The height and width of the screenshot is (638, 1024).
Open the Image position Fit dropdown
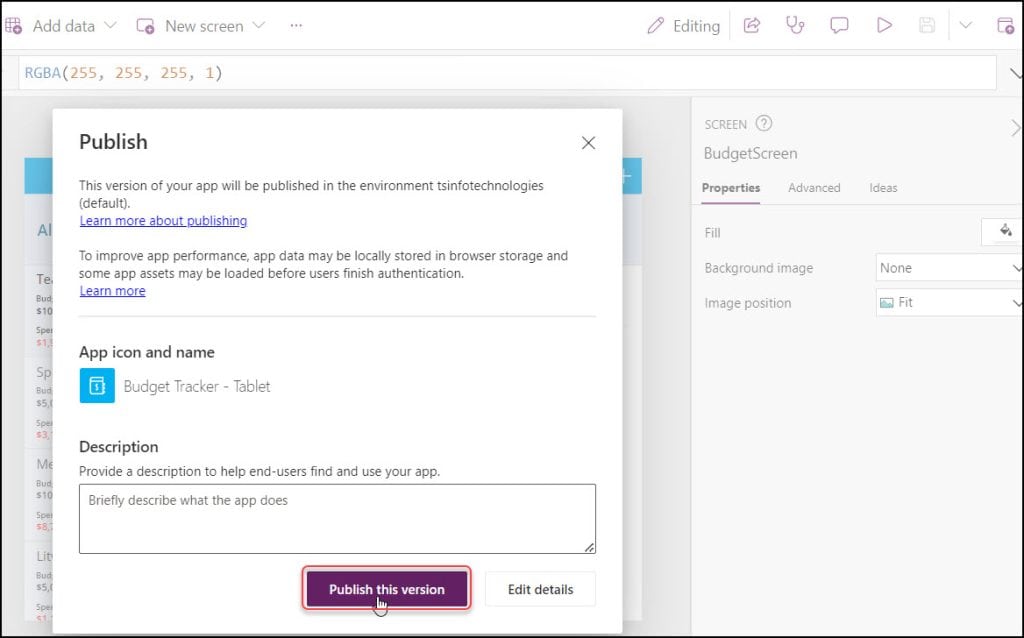click(950, 302)
